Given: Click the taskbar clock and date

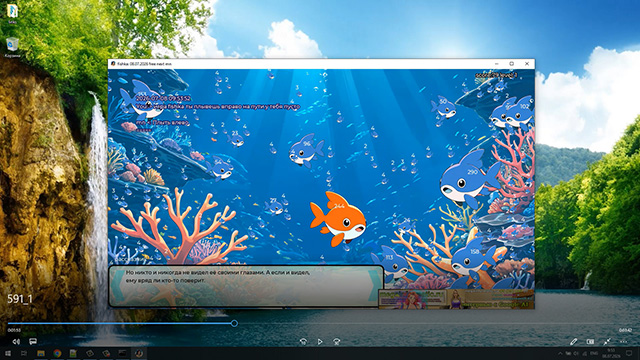Looking at the screenshot, I should (611, 353).
